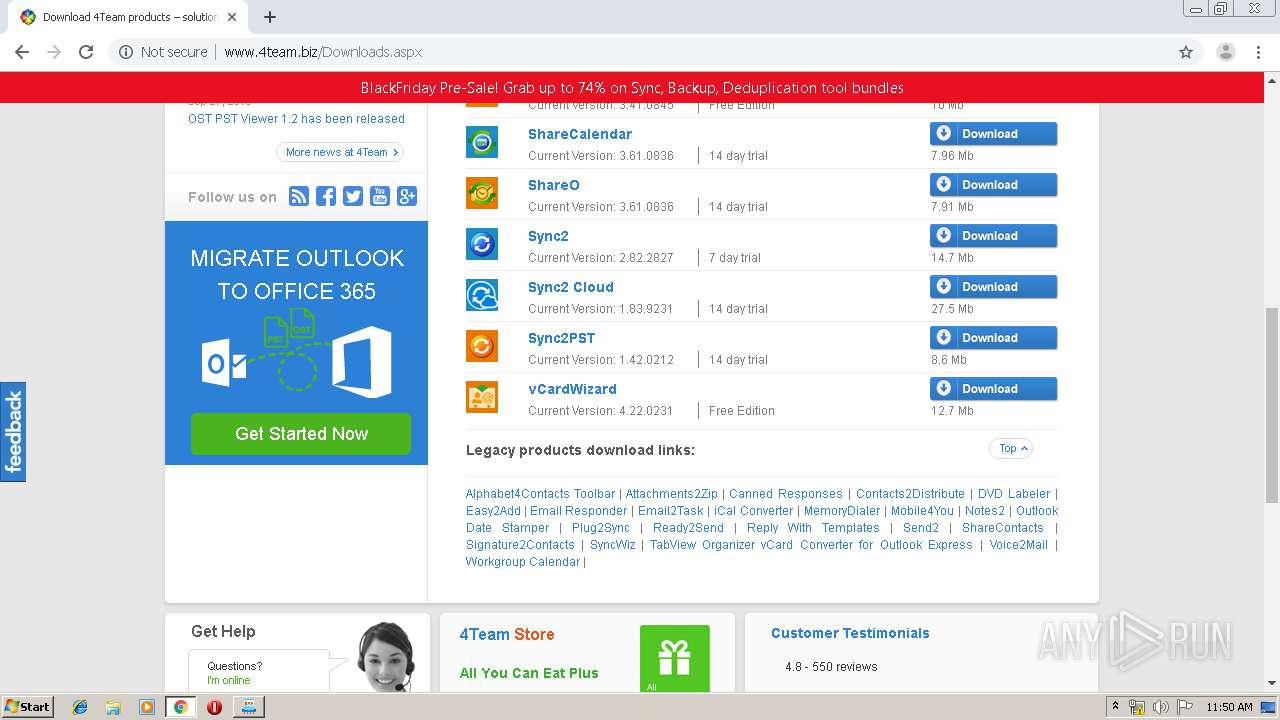Open the Chrome three-dot menu
The width and height of the screenshot is (1280, 720).
coord(1258,52)
